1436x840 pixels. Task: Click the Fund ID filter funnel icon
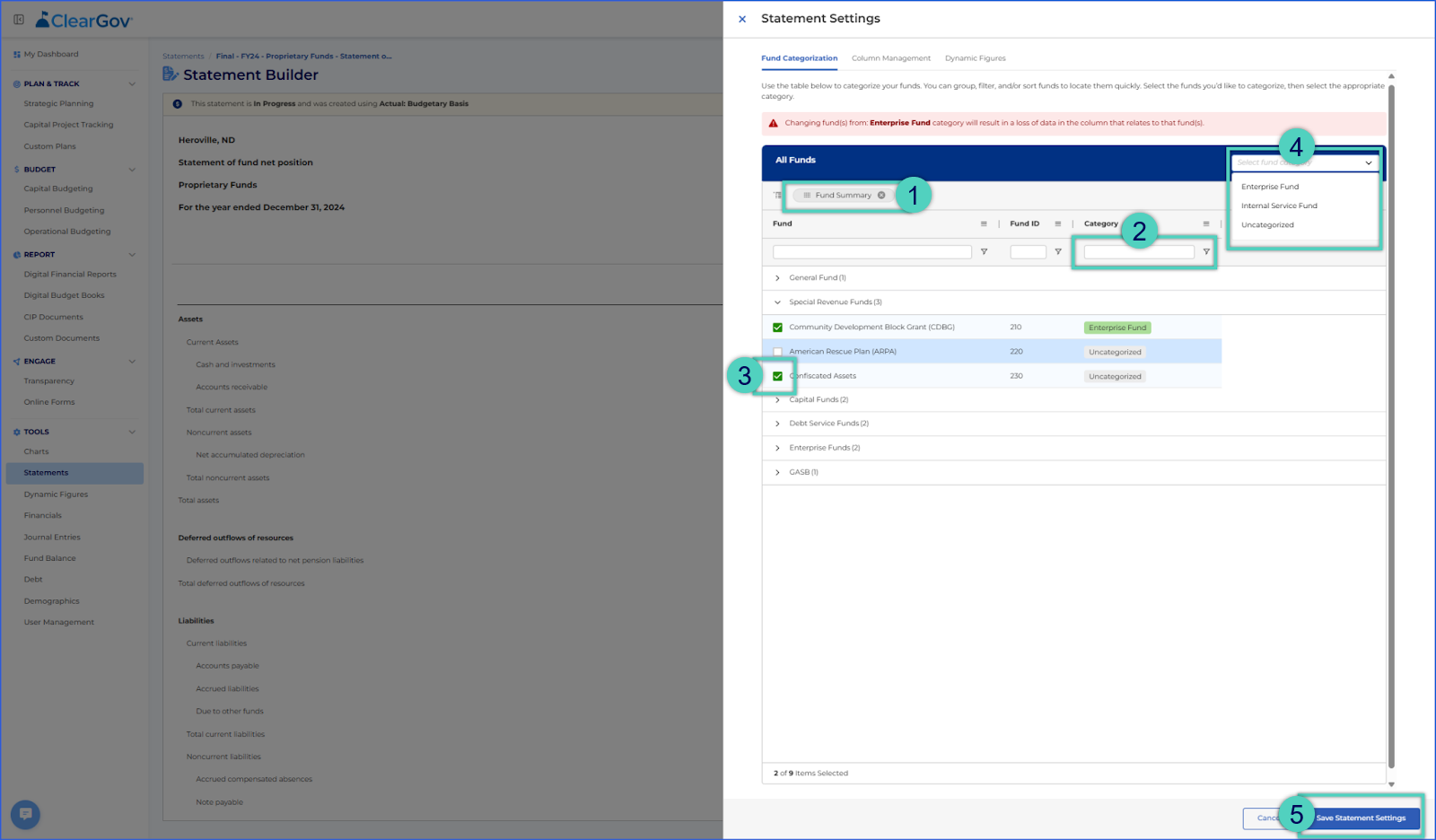point(1058,252)
